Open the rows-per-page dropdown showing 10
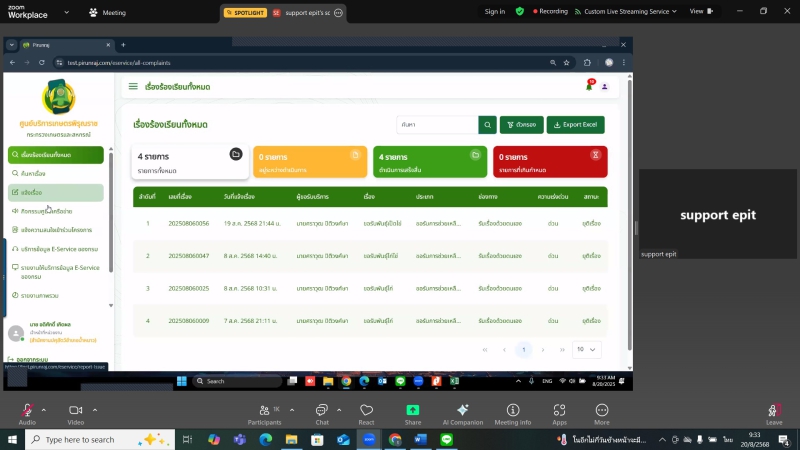This screenshot has height=450, width=800. [586, 349]
